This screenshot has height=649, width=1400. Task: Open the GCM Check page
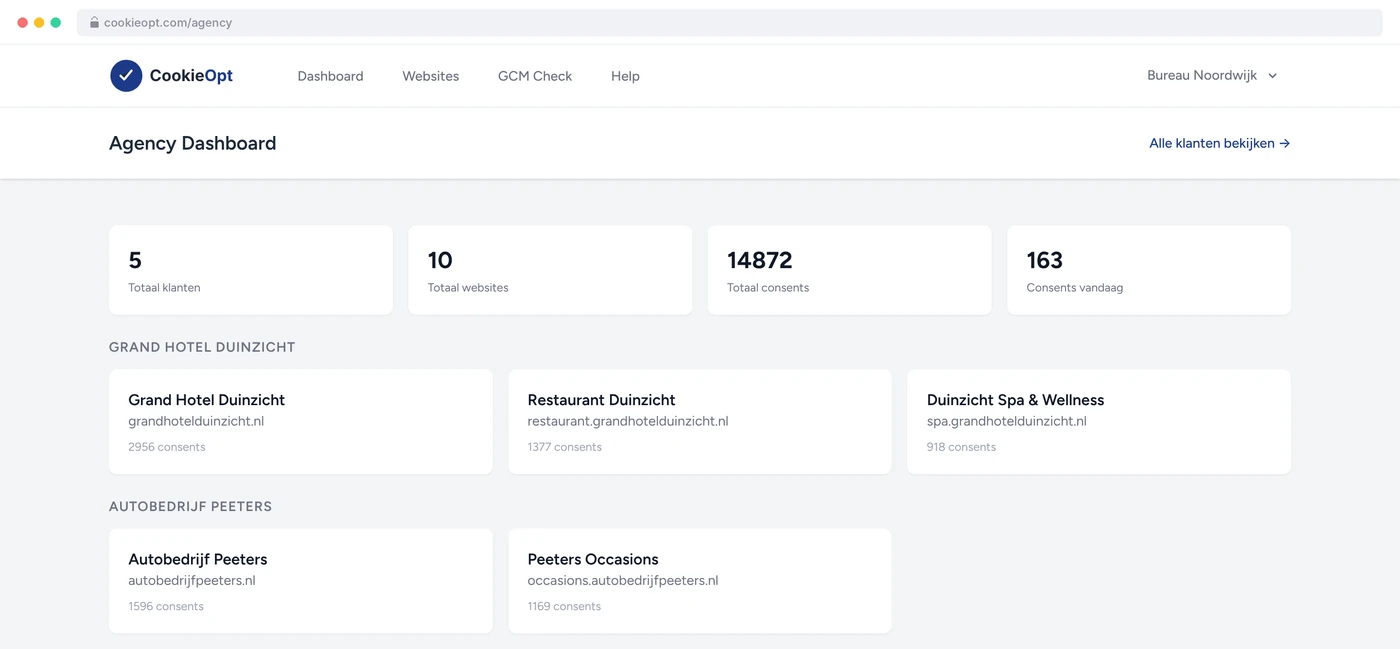(535, 76)
